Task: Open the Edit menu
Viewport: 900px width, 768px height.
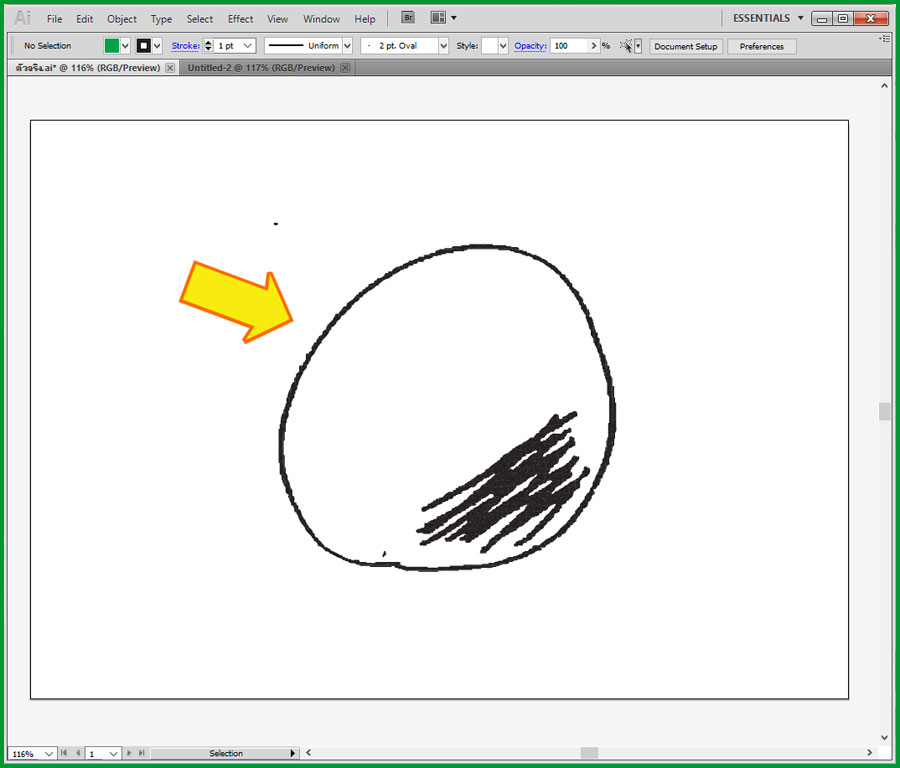Action: 84,19
